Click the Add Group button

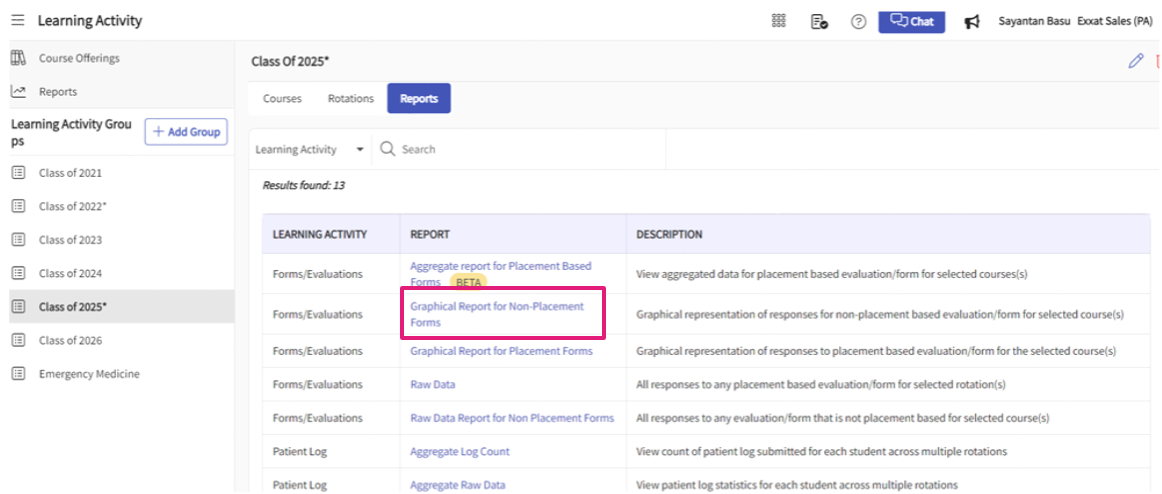[186, 132]
